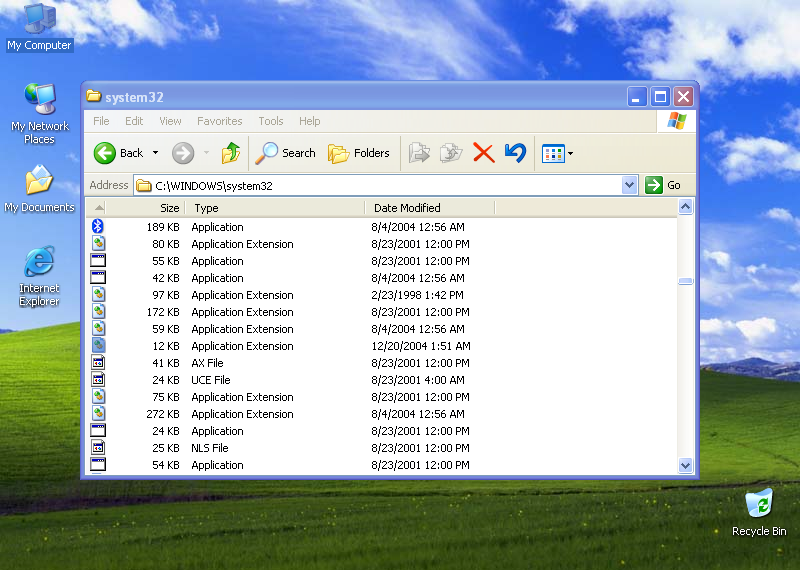Select My Documents desktop icon
Screen dimensions: 800x570
(39, 188)
